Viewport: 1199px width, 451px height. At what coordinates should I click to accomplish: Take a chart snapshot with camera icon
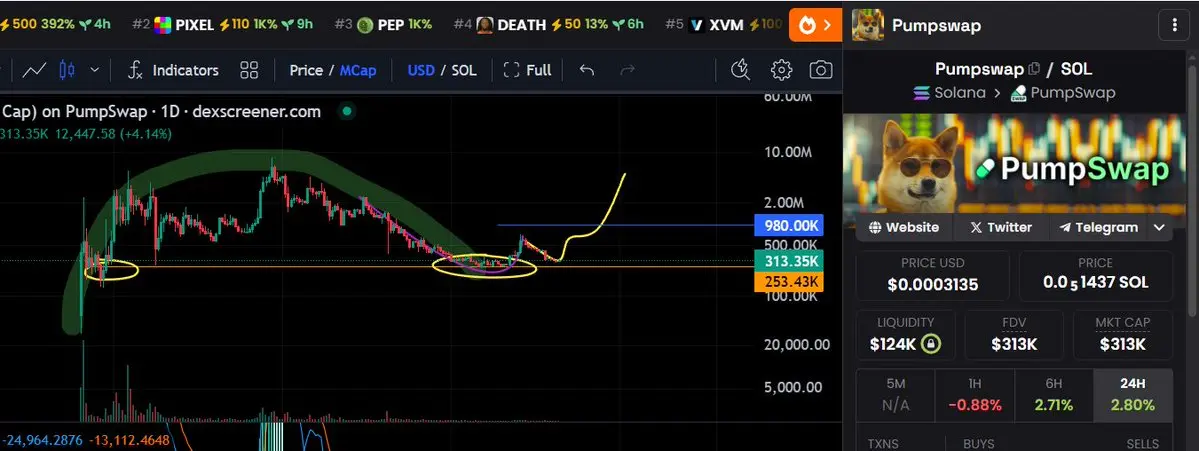point(820,70)
